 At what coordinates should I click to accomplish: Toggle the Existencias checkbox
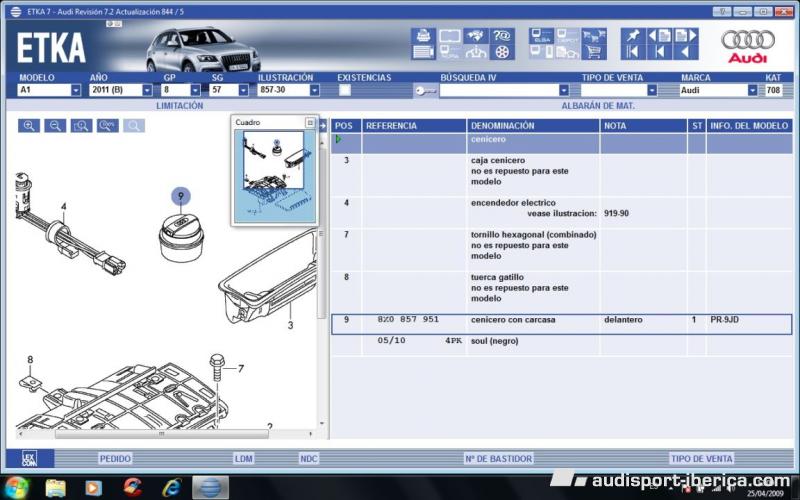pyautogui.click(x=345, y=90)
